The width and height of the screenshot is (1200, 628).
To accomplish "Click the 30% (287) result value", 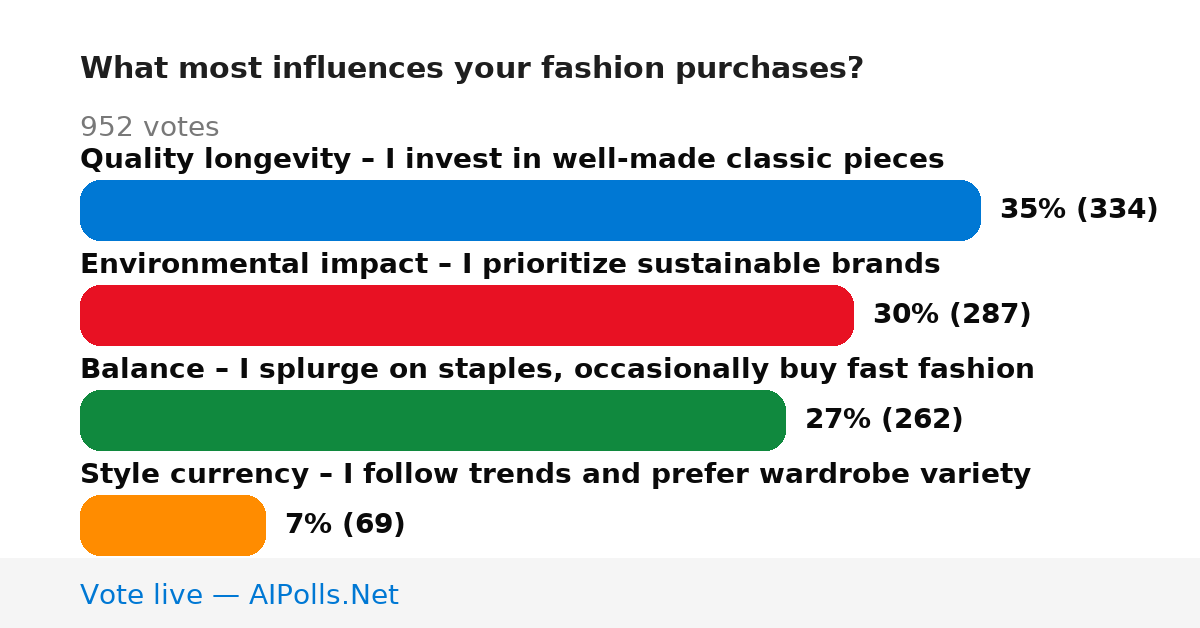I will click(952, 314).
